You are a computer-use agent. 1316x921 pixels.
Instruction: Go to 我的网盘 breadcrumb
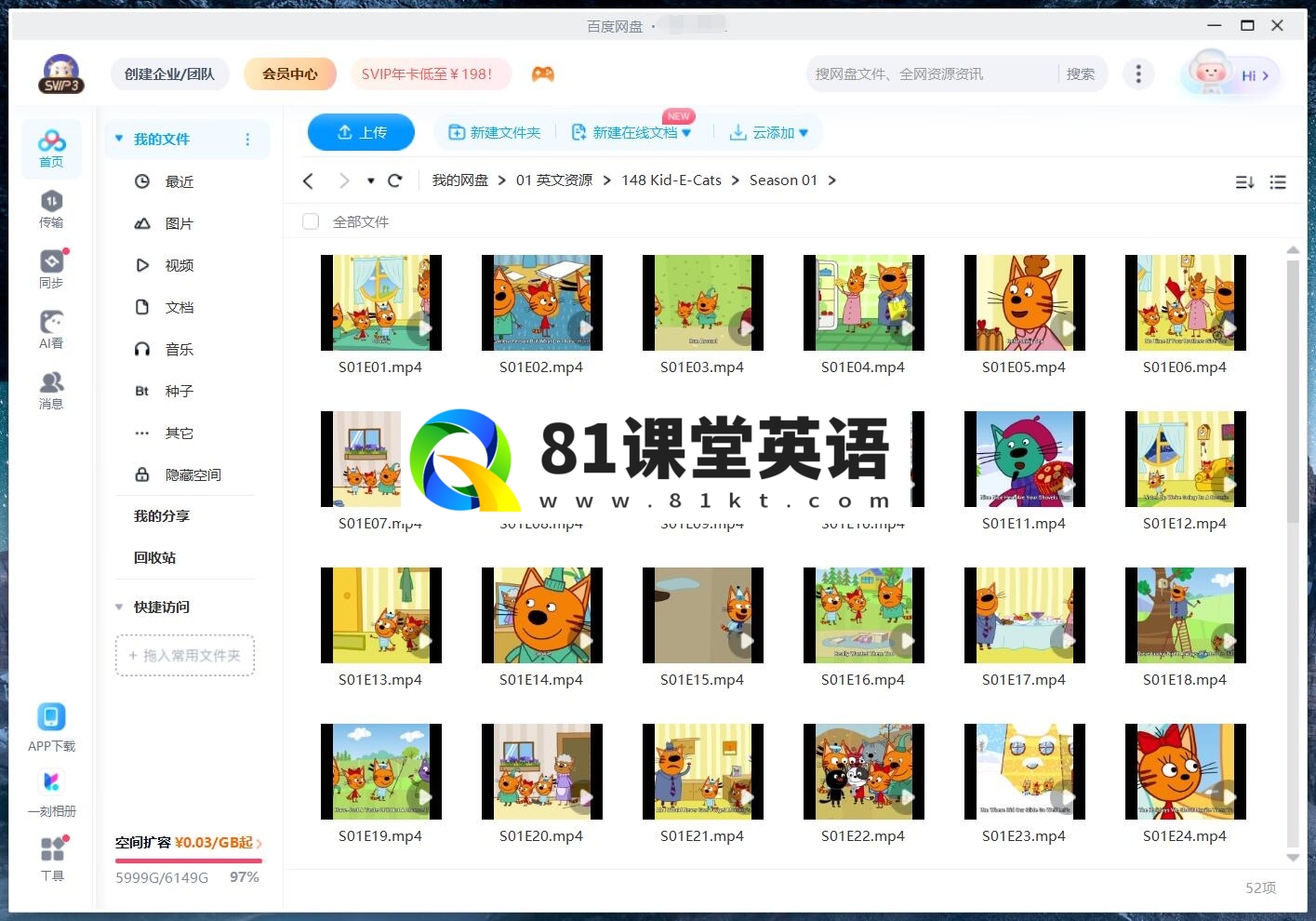(x=460, y=180)
